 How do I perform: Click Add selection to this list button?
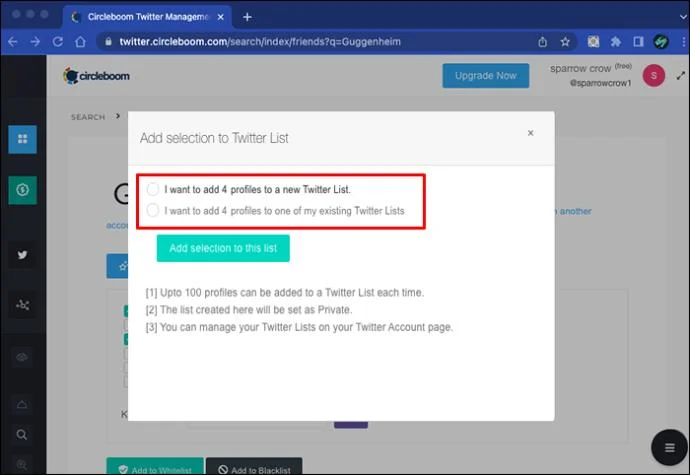[x=223, y=248]
